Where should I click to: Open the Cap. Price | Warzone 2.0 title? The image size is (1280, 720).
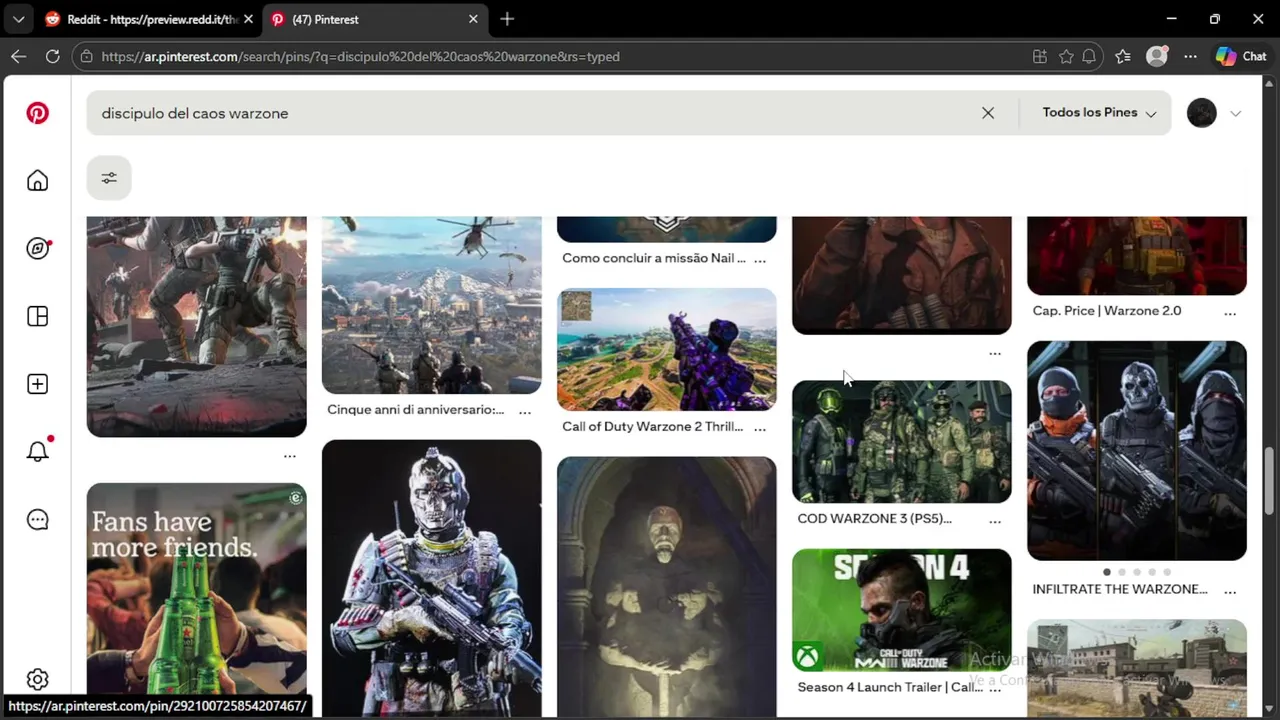pos(1106,310)
